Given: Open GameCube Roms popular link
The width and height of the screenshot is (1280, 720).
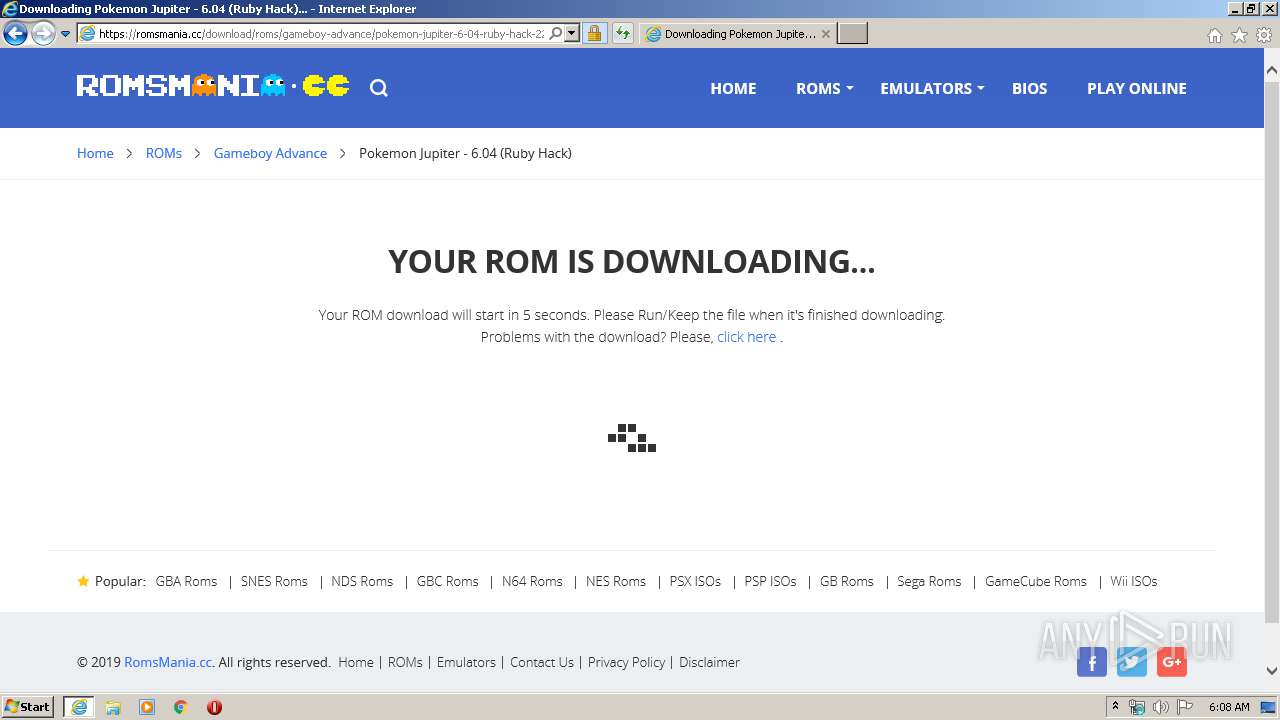Looking at the screenshot, I should click(1035, 581).
